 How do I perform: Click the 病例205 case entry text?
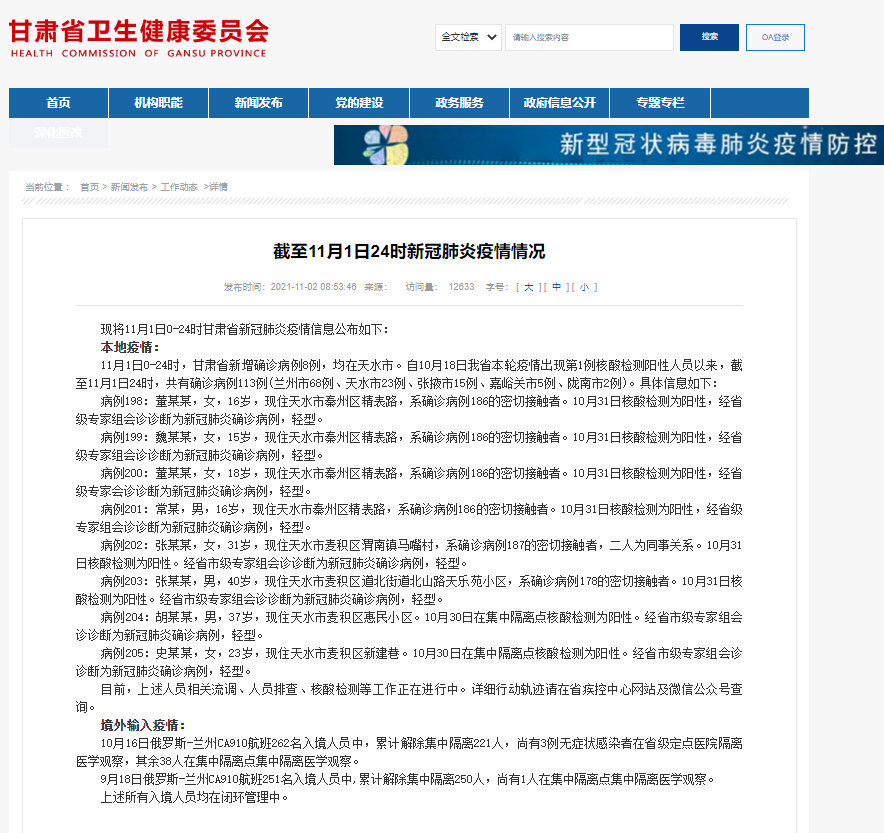[409, 663]
